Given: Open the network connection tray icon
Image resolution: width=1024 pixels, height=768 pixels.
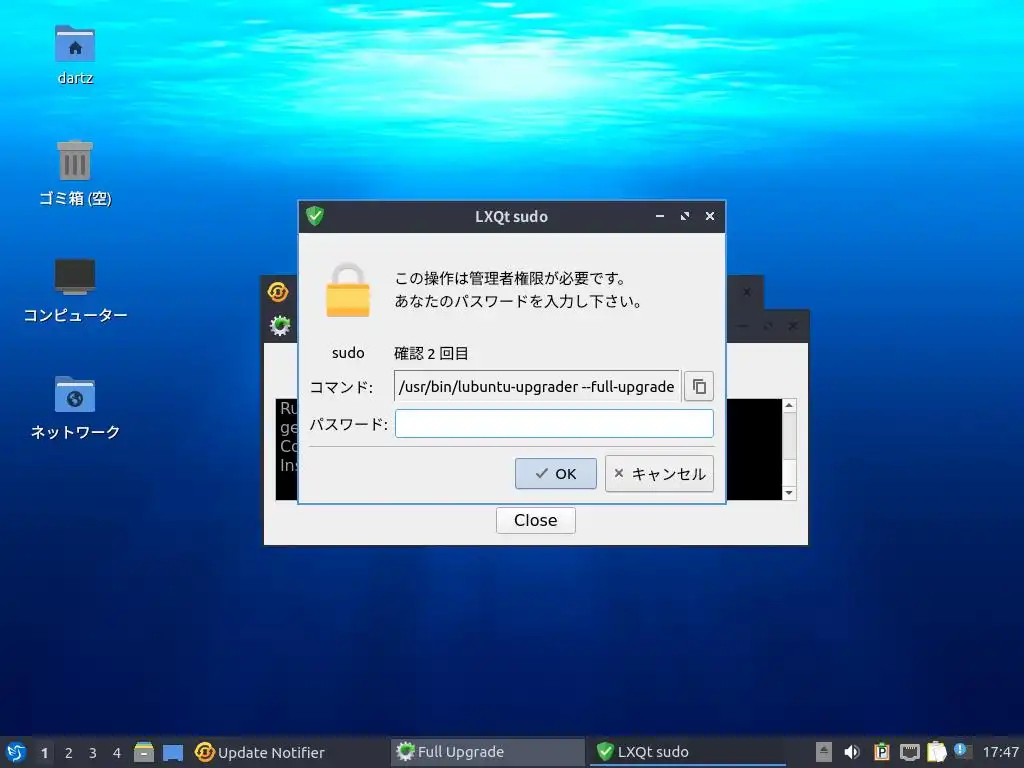Looking at the screenshot, I should pyautogui.click(x=909, y=752).
